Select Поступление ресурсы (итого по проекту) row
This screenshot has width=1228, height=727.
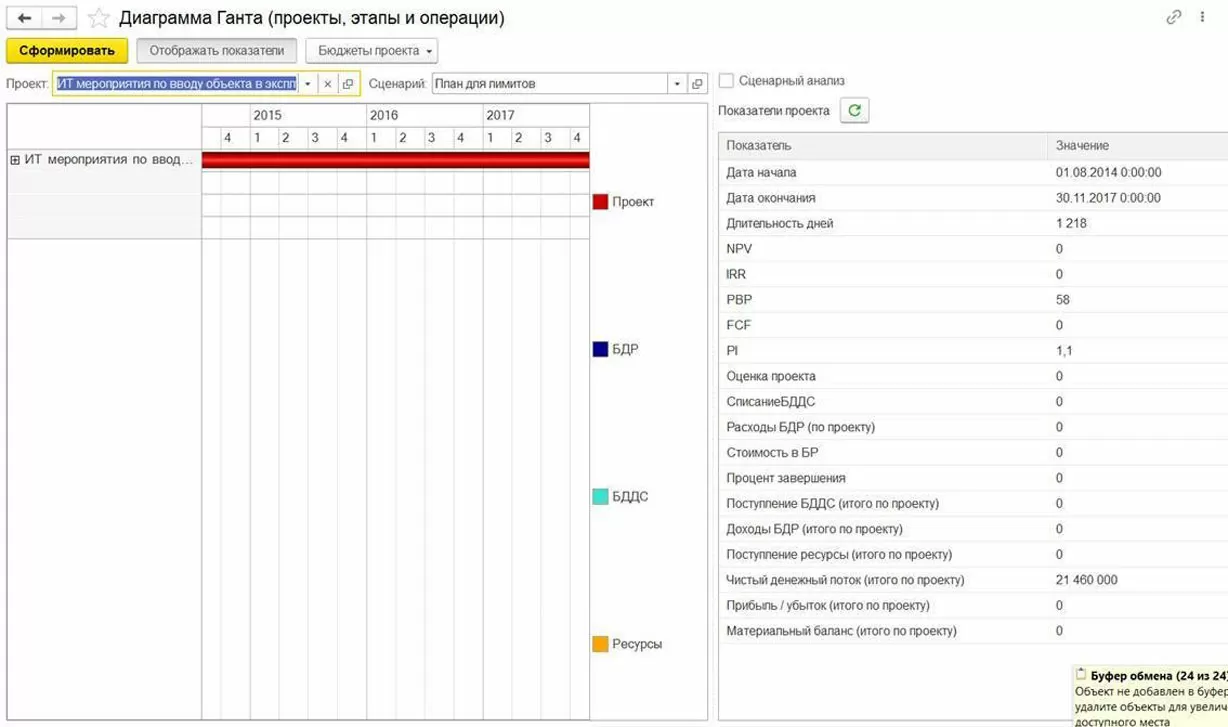tap(973, 555)
